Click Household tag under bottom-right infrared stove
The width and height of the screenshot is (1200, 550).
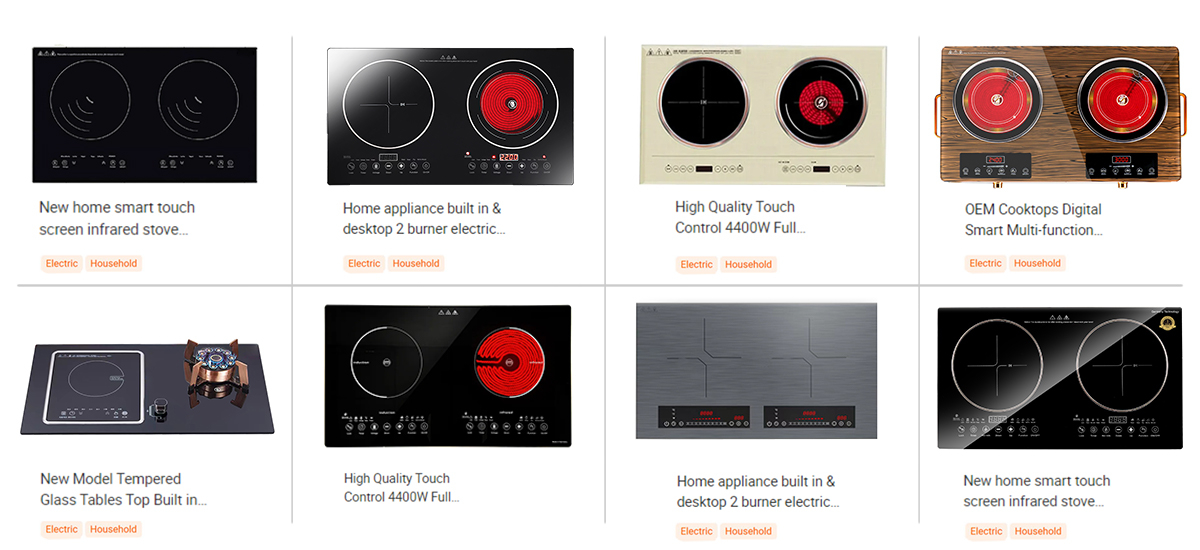pyautogui.click(x=1038, y=531)
